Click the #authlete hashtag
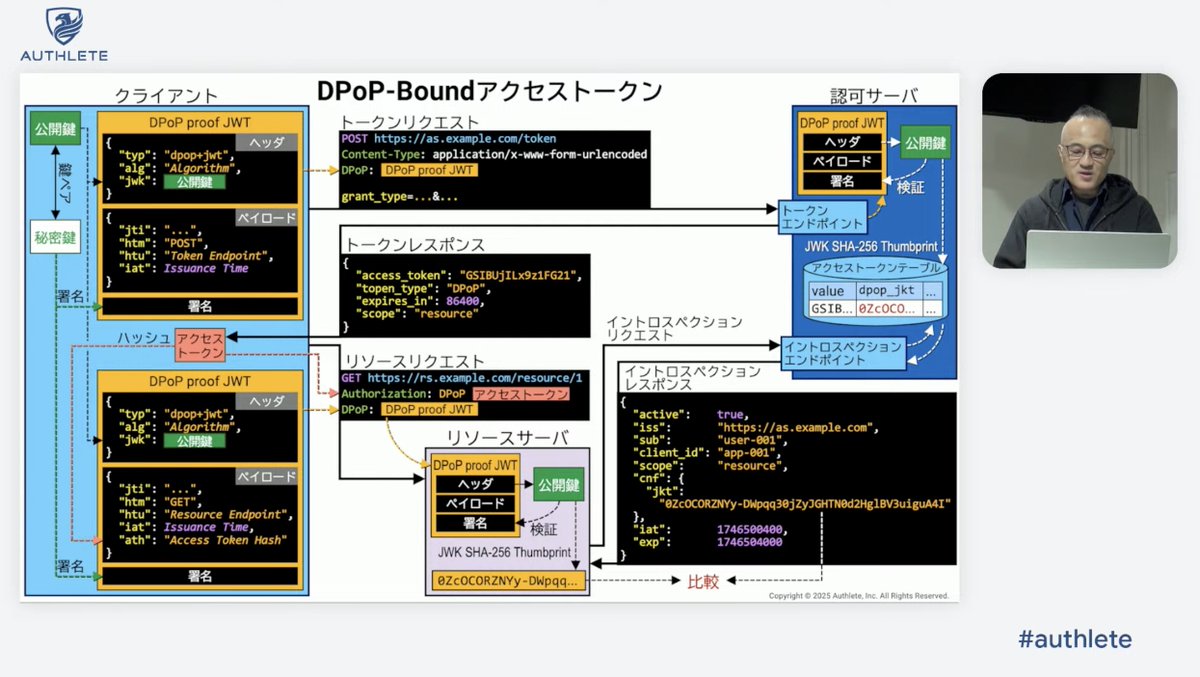 [x=1076, y=639]
